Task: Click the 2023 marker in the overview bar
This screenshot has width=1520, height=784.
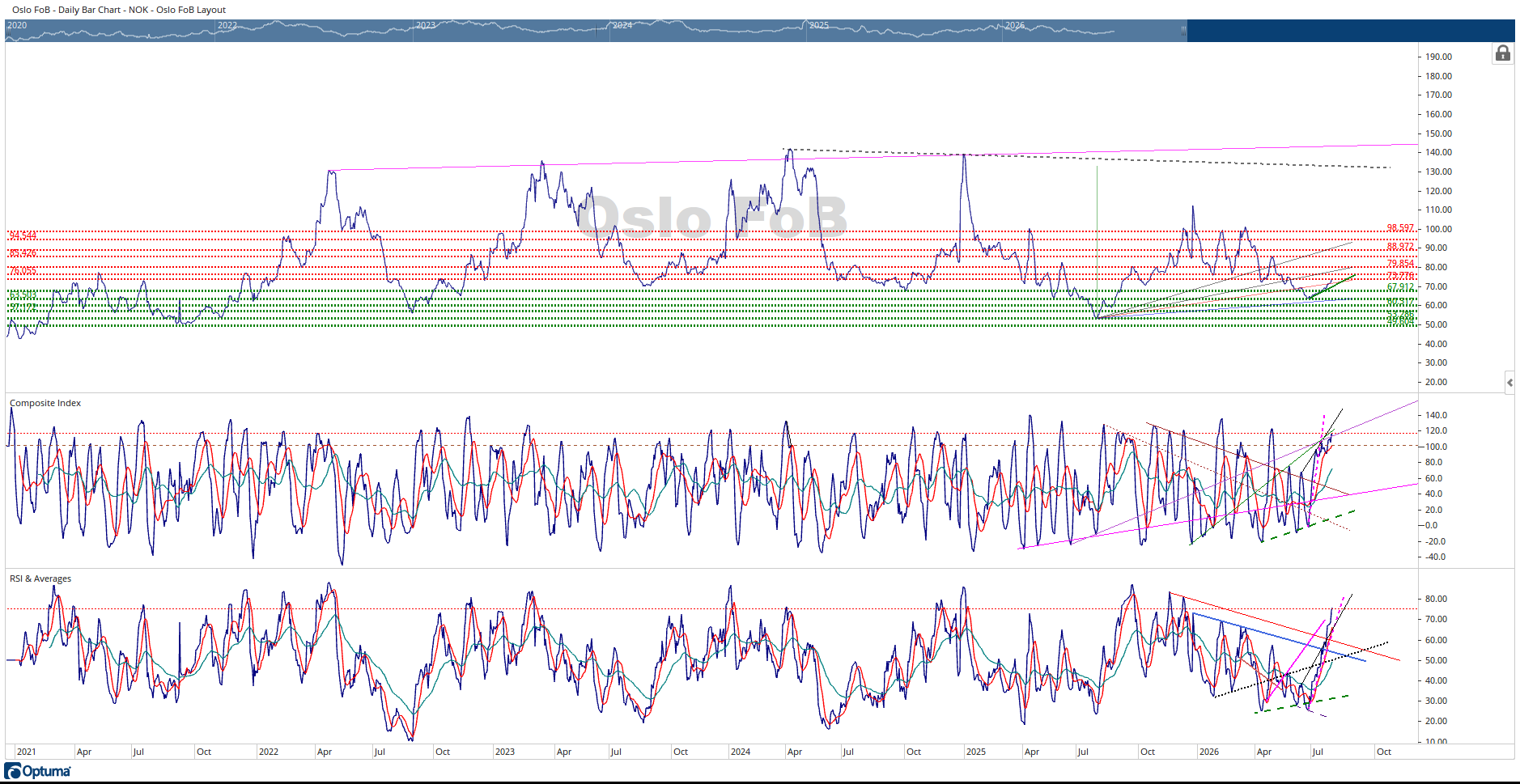Action: tap(426, 25)
